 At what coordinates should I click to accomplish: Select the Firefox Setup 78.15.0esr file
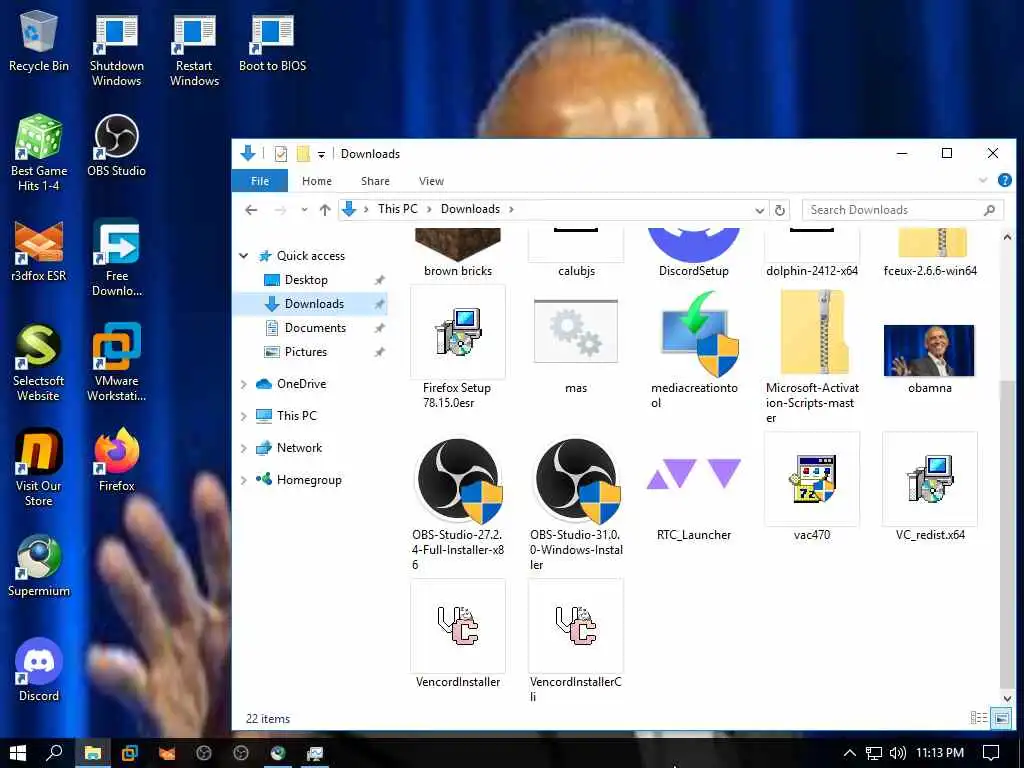pos(457,347)
